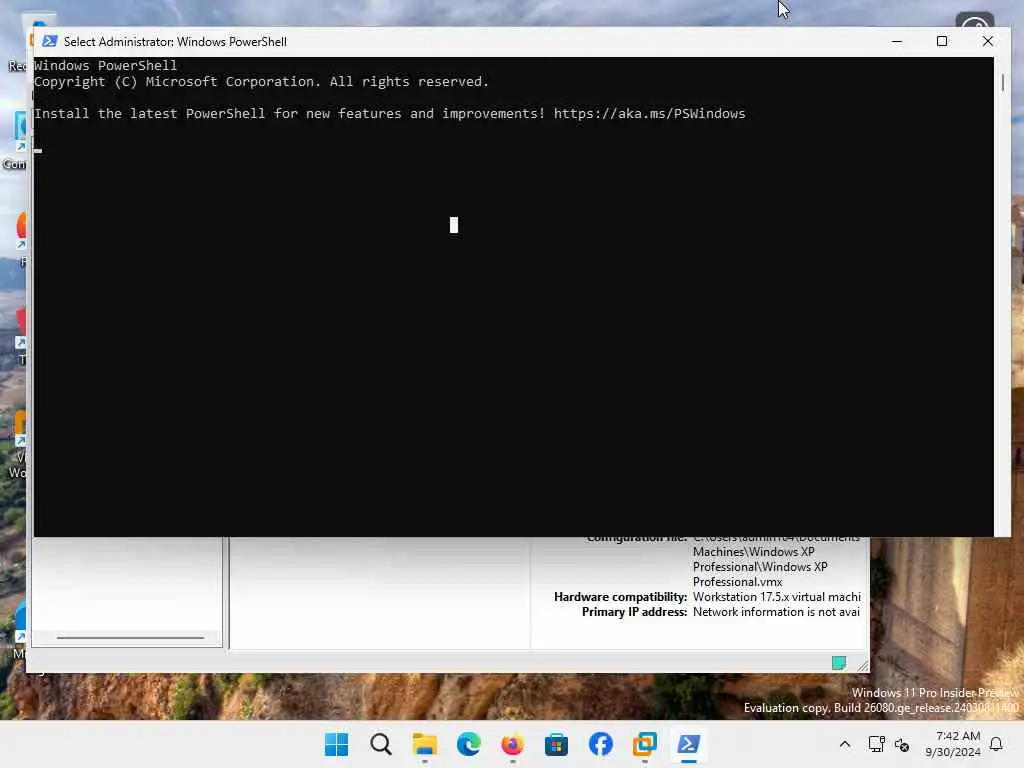
Task: Open Microsoft Store from taskbar
Action: point(556,744)
